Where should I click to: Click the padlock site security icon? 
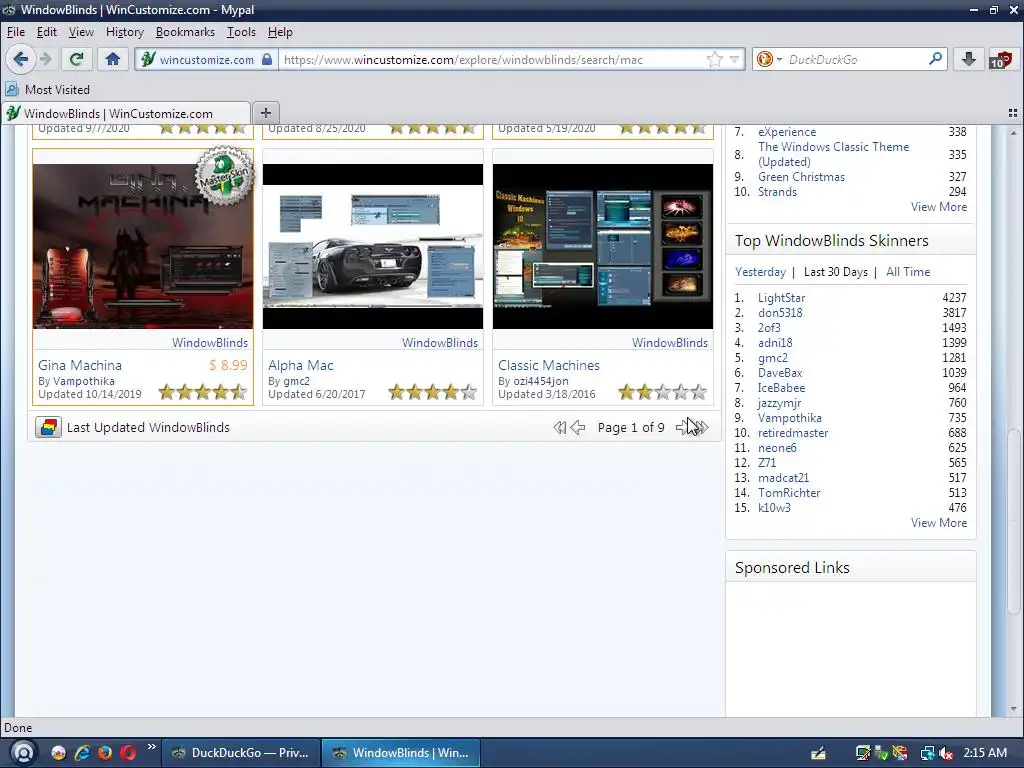click(267, 59)
